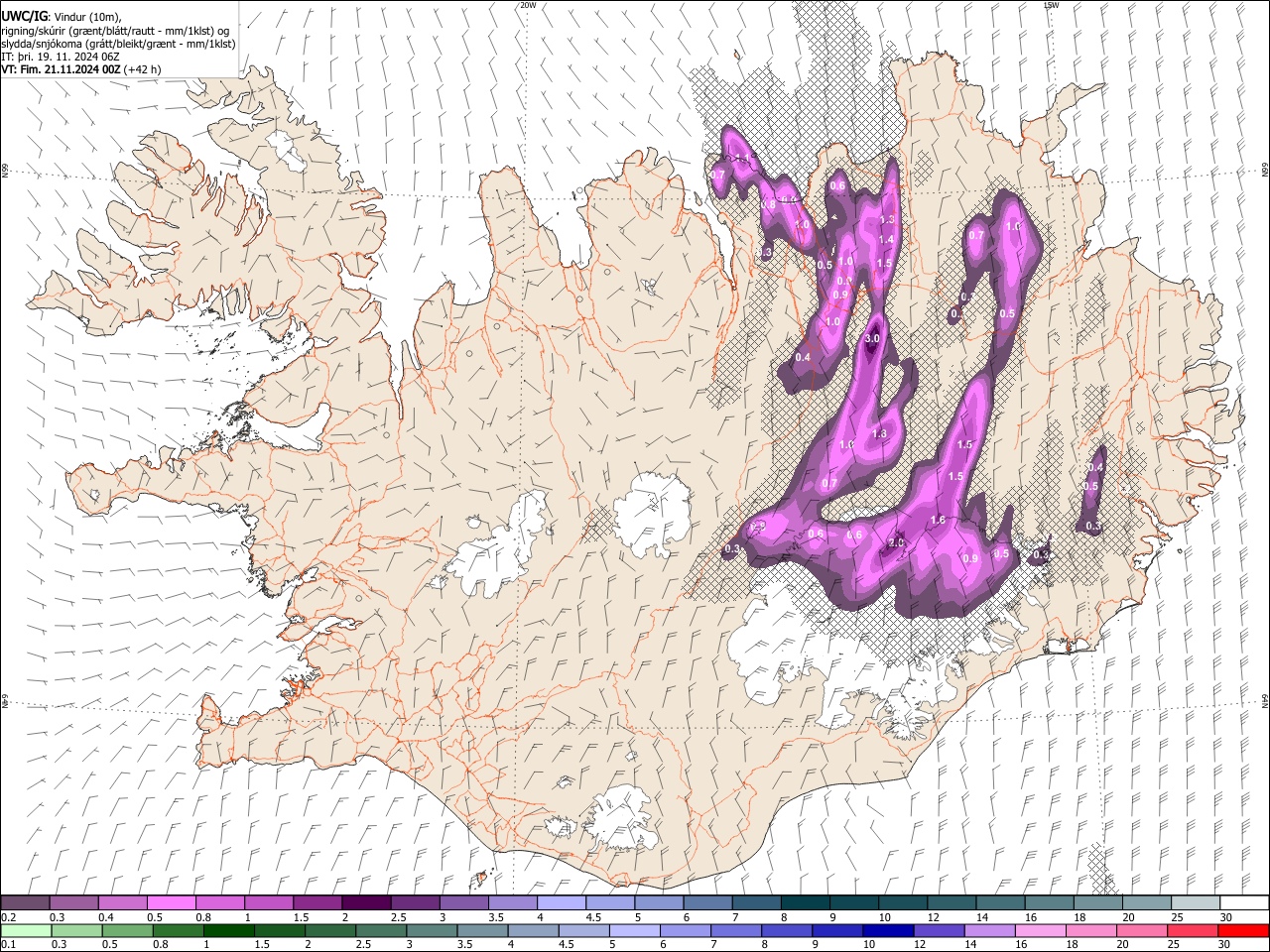The width and height of the screenshot is (1270, 952).
Task: Click the '3.0' snowfall value on the map
Action: (x=873, y=339)
